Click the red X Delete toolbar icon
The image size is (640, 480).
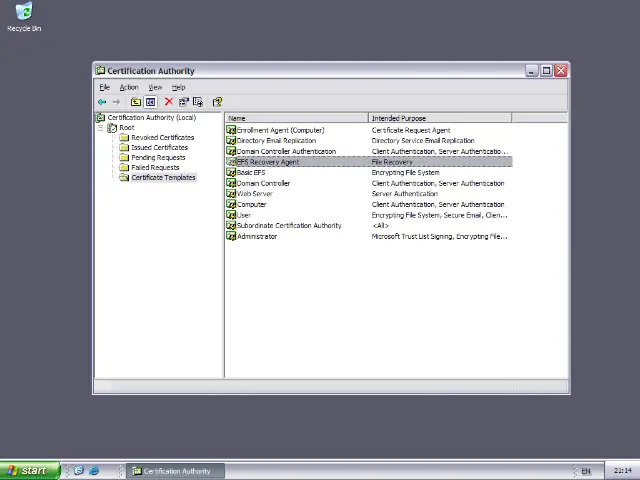[x=169, y=102]
